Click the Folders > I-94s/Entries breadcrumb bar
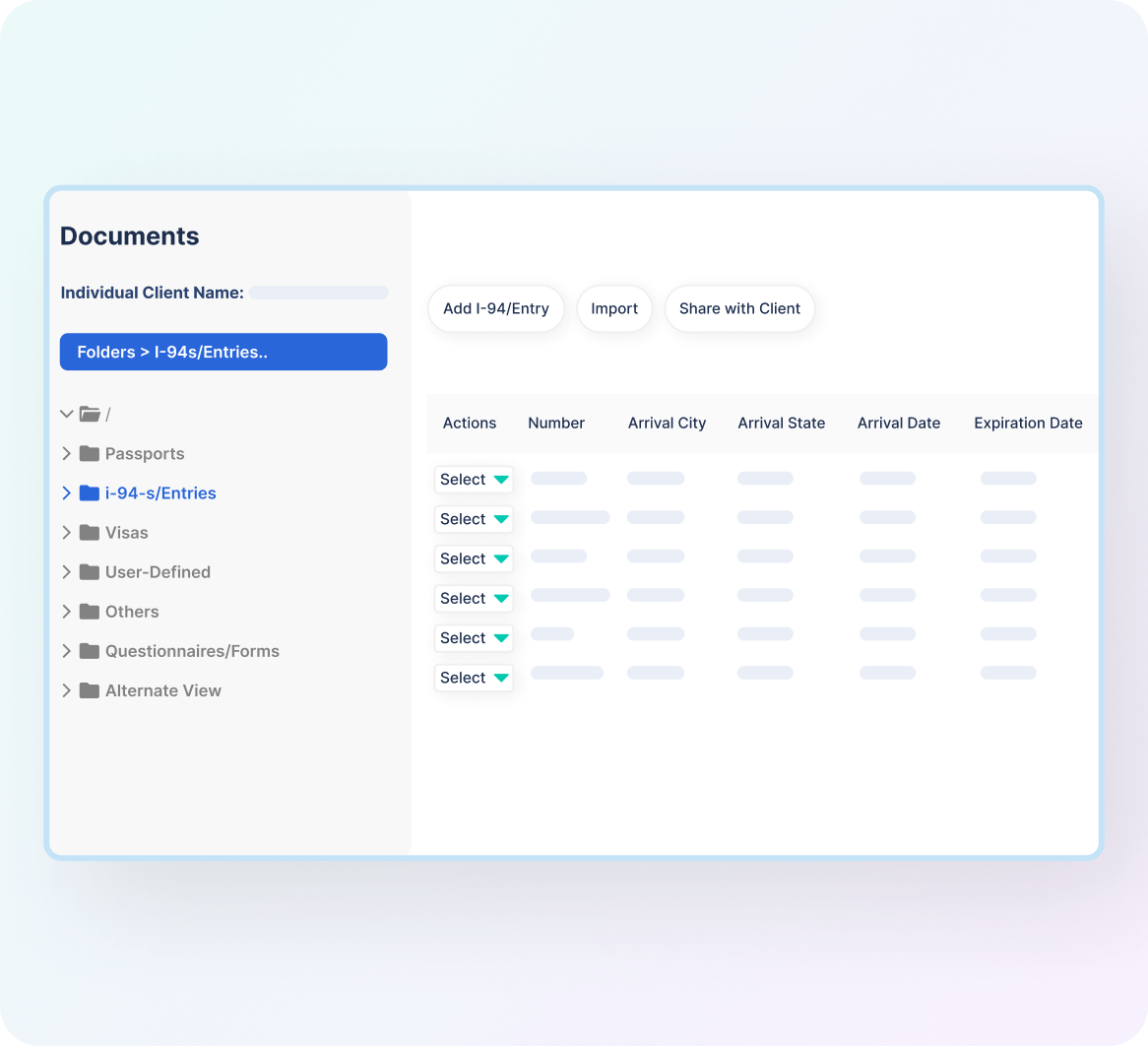The image size is (1148, 1046). 223,352
